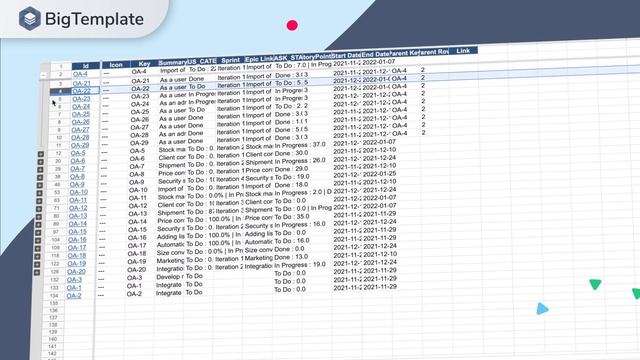
Task: Select row header number 1
Action: (60, 67)
